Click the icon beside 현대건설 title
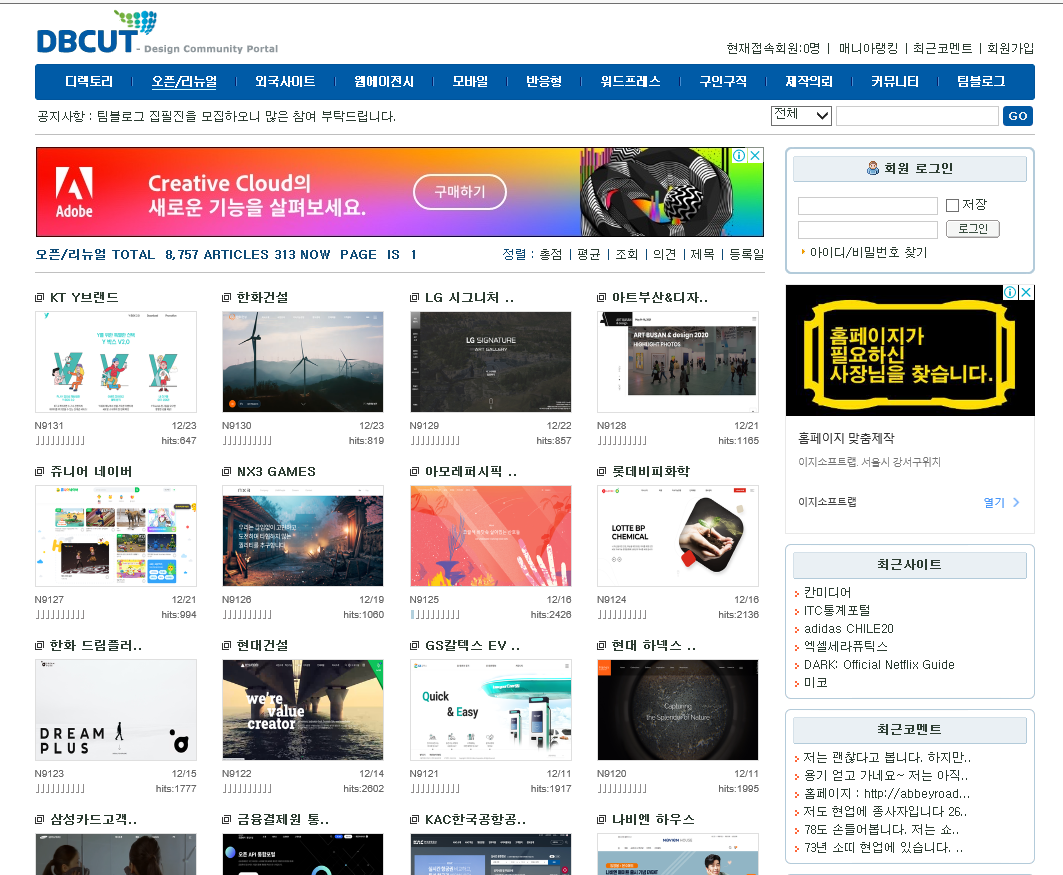Viewport: 1063px width, 875px height. tap(226, 646)
